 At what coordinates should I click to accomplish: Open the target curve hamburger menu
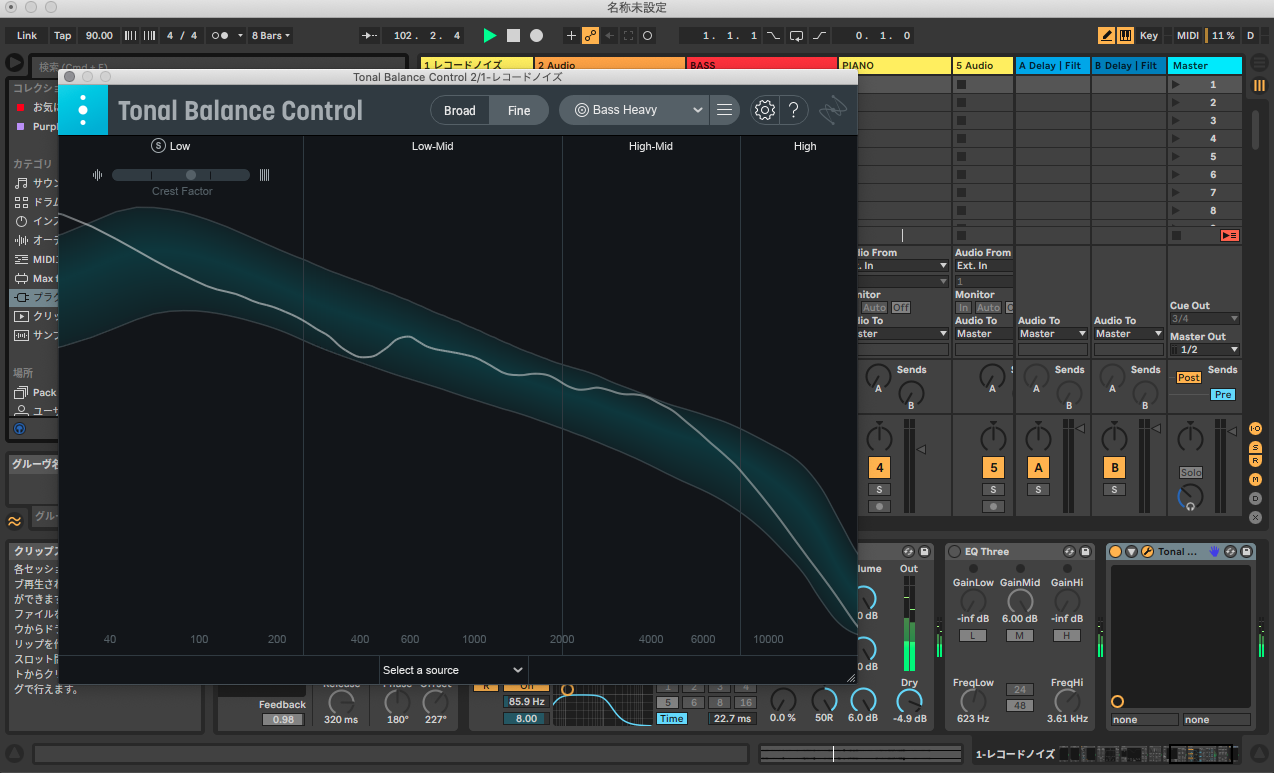click(725, 110)
